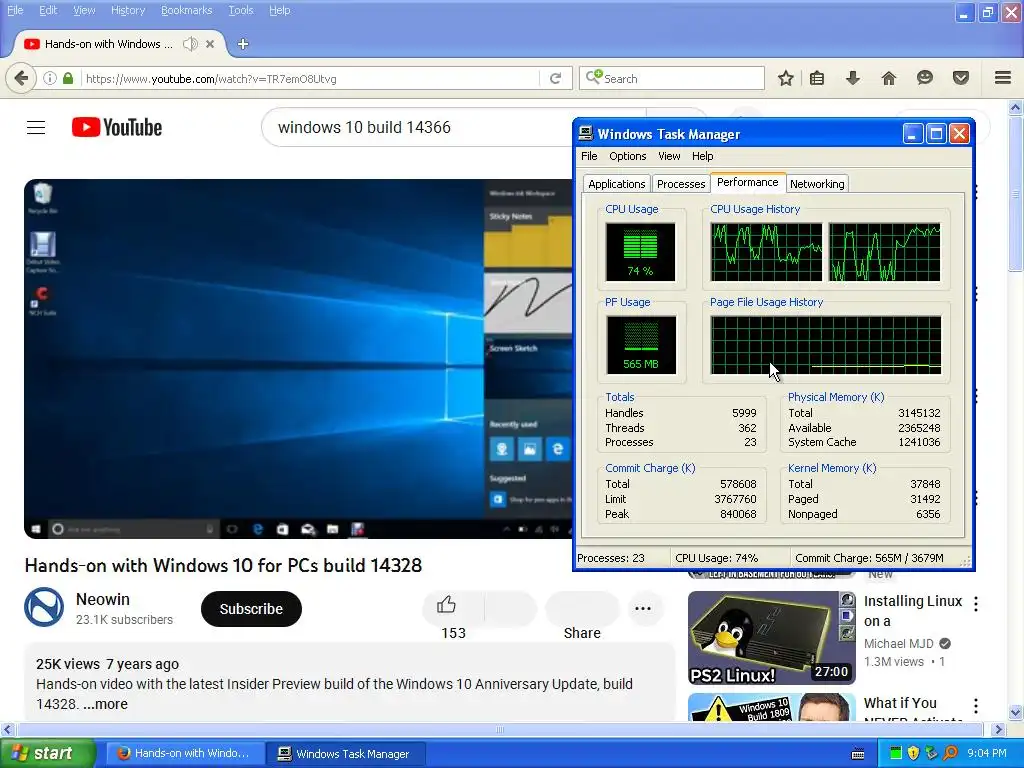Open options for Installing Linux video
1024x768 pixels.
[976, 603]
